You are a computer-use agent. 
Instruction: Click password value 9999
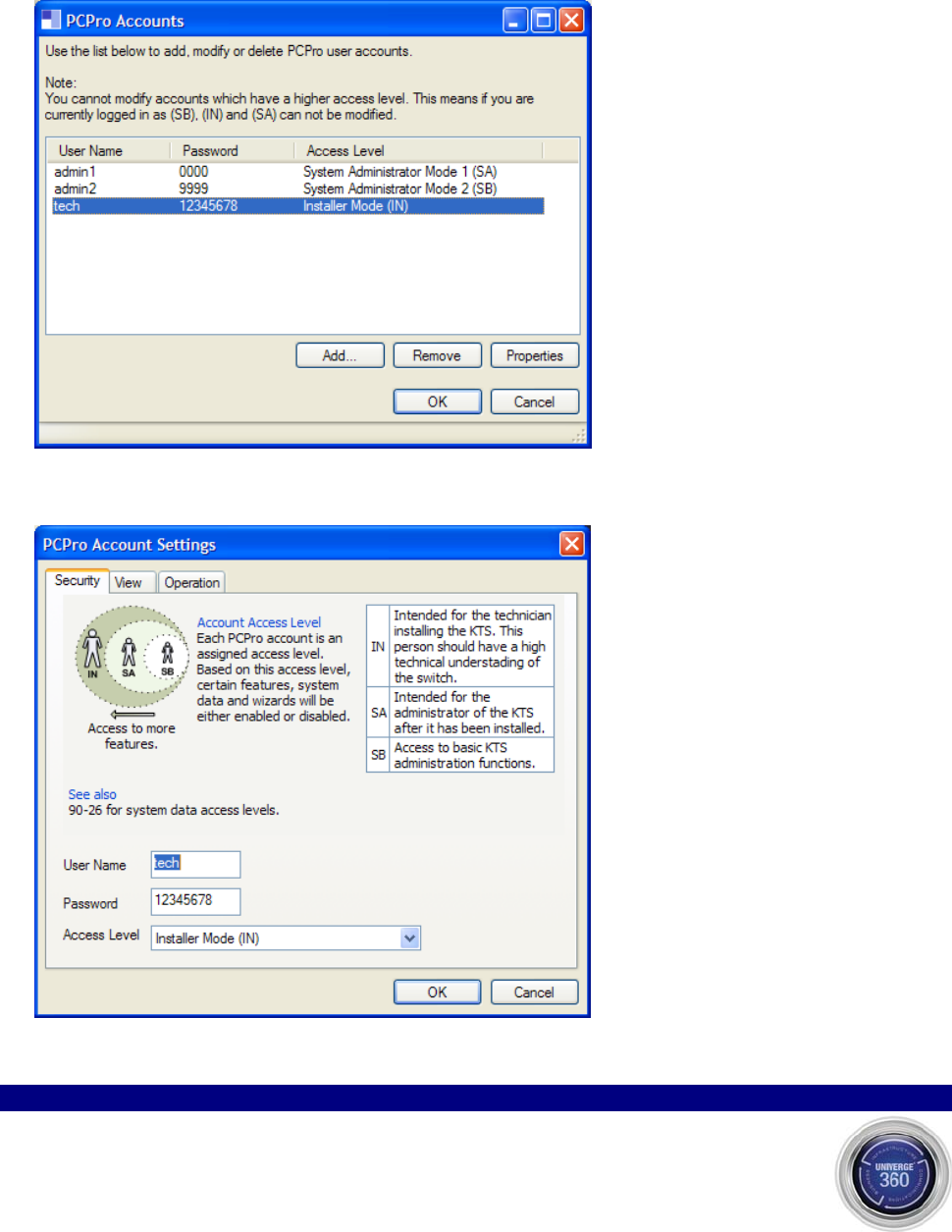[193, 188]
